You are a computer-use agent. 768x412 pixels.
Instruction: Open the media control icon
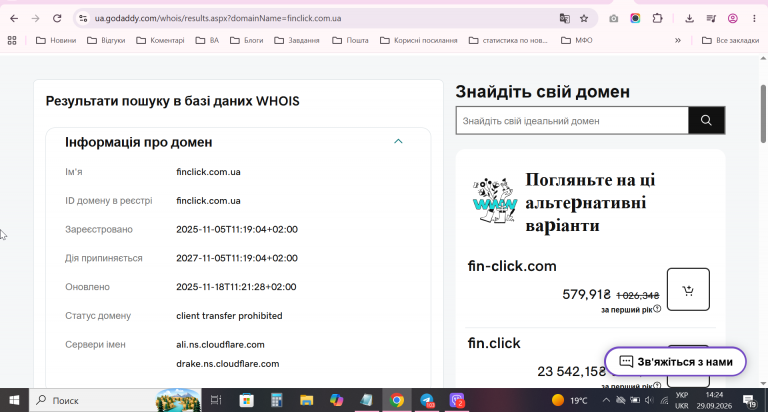(711, 19)
